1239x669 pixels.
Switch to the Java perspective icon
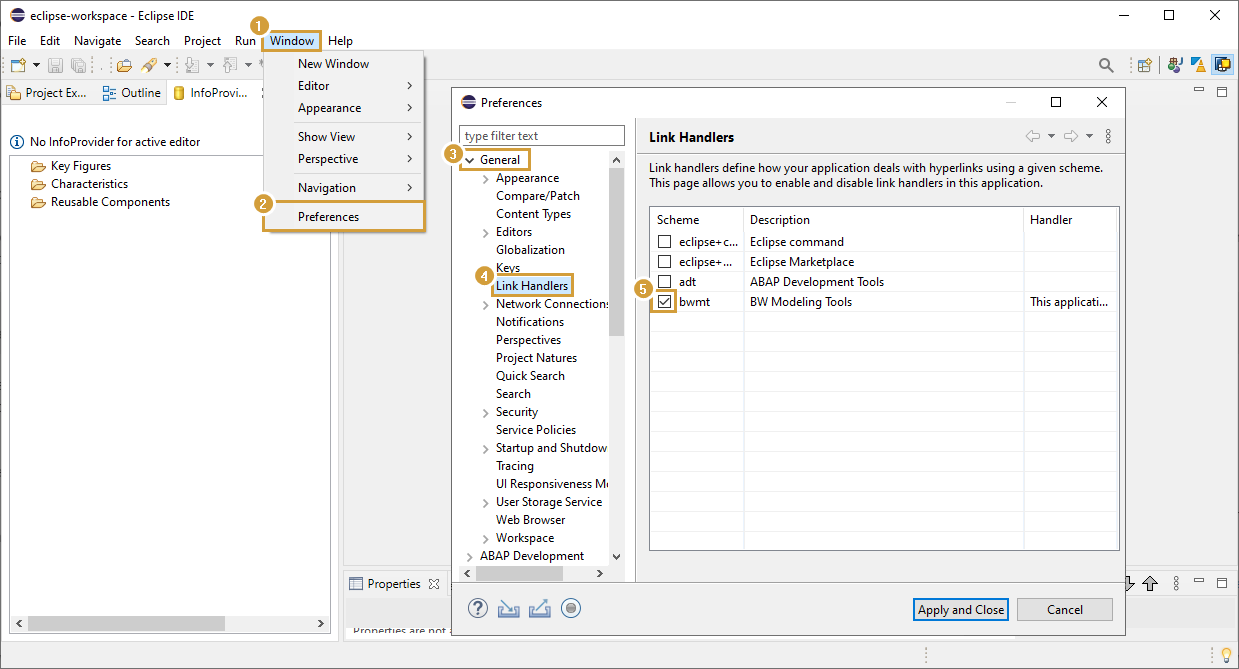[x=1175, y=64]
